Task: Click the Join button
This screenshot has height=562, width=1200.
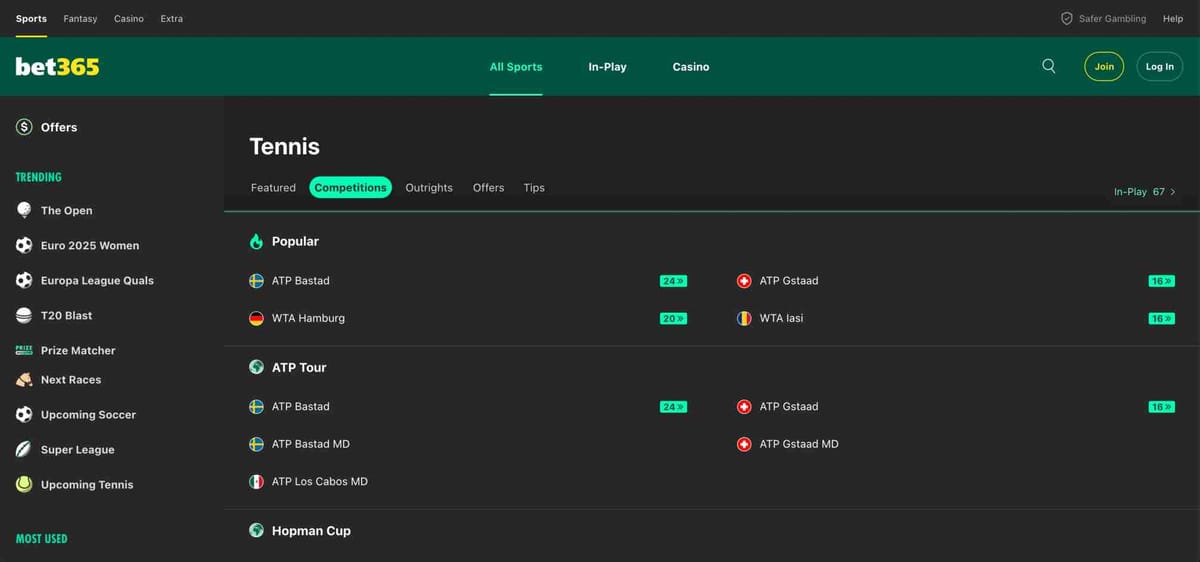Action: tap(1104, 66)
